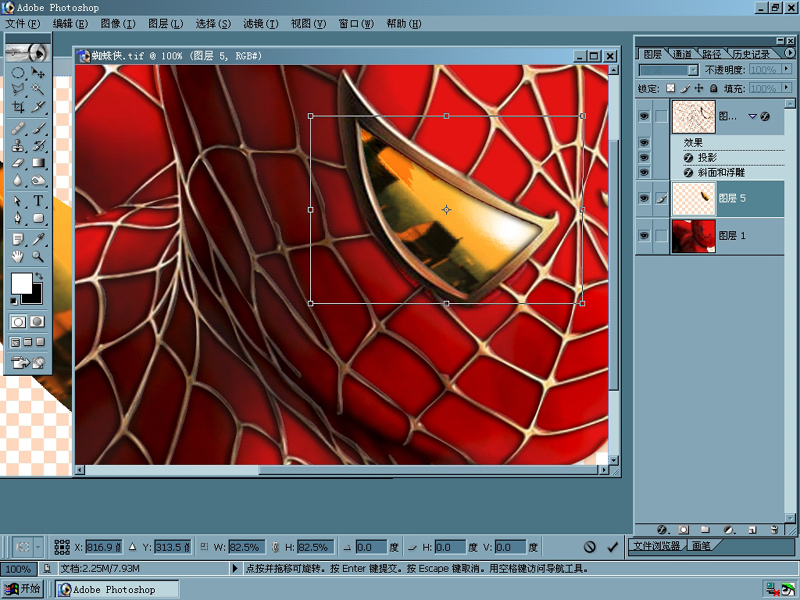800x600 pixels.
Task: Hide 图层 1 with its eye icon
Action: click(x=644, y=236)
